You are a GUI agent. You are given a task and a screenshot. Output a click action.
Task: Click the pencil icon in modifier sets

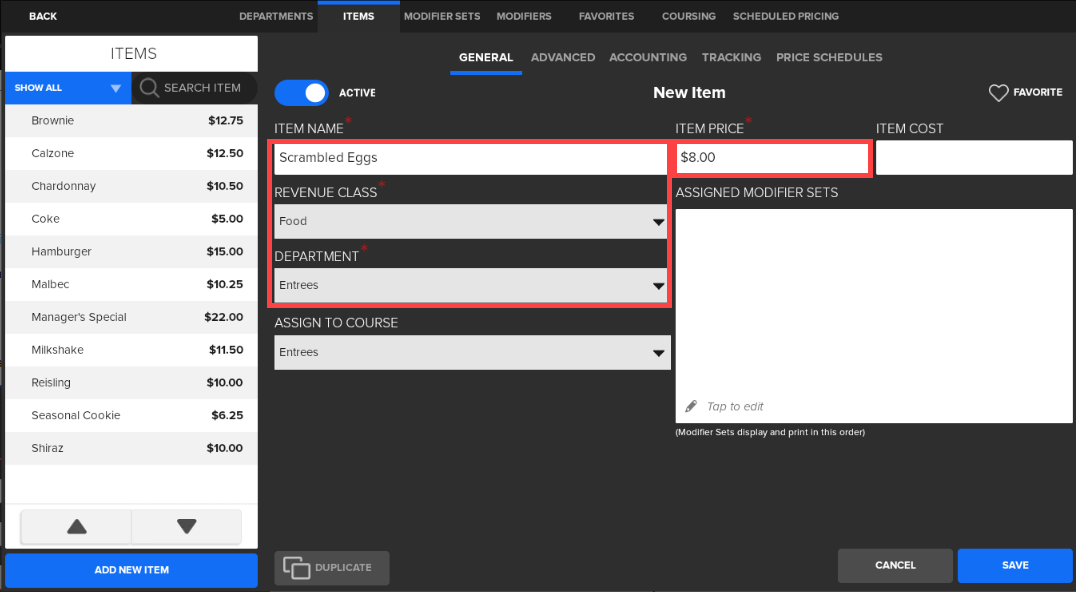tap(691, 407)
